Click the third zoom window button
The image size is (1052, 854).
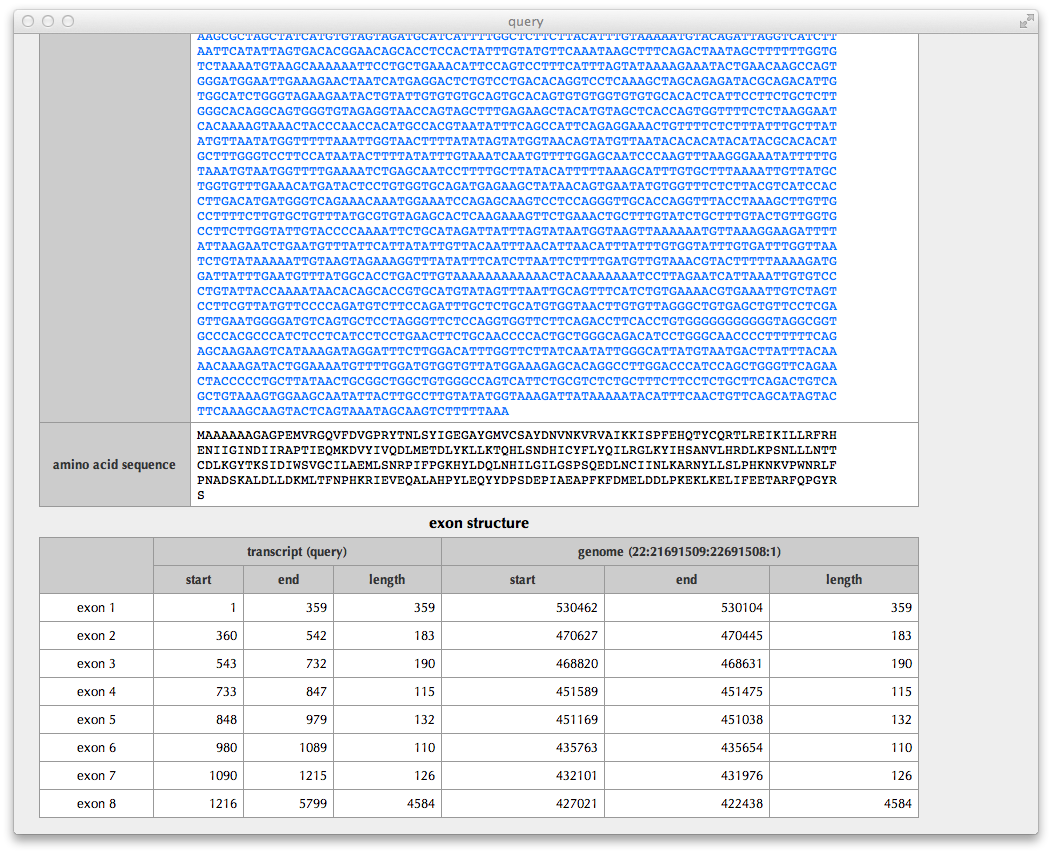tap(68, 21)
